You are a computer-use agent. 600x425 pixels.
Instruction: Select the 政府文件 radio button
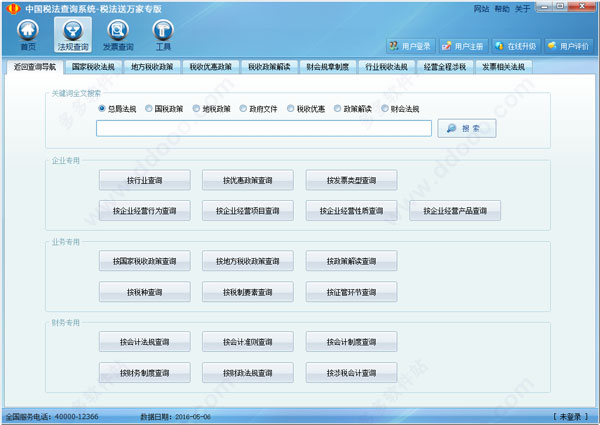coord(243,109)
